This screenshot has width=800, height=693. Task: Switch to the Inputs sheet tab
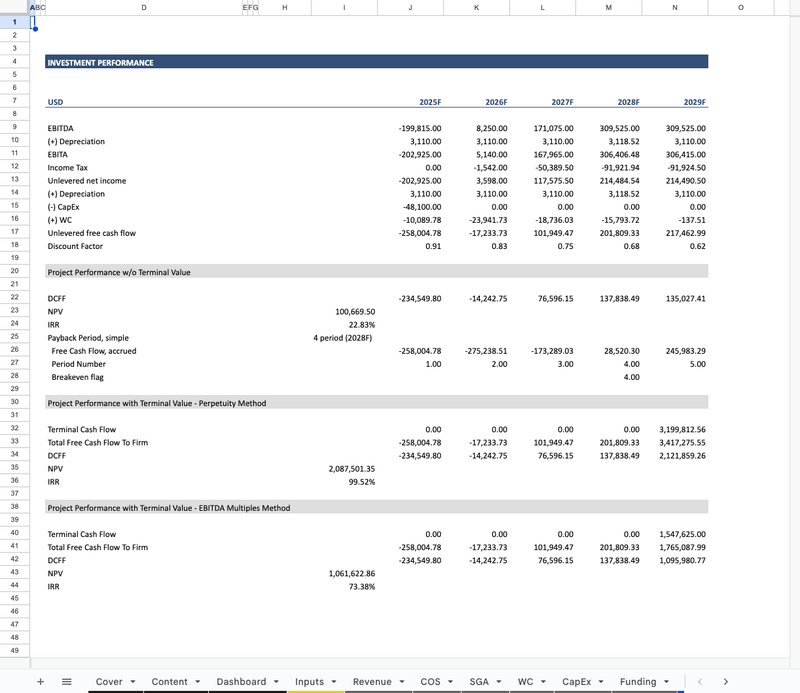pos(309,682)
